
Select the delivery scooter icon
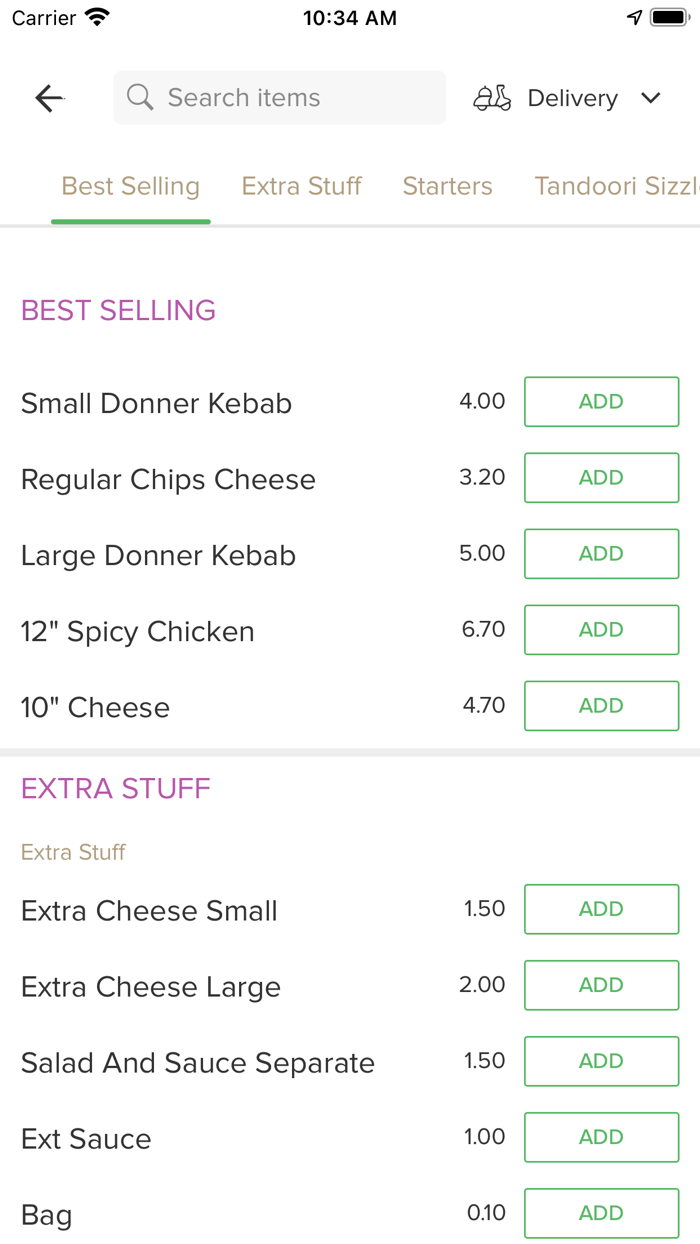tap(491, 97)
